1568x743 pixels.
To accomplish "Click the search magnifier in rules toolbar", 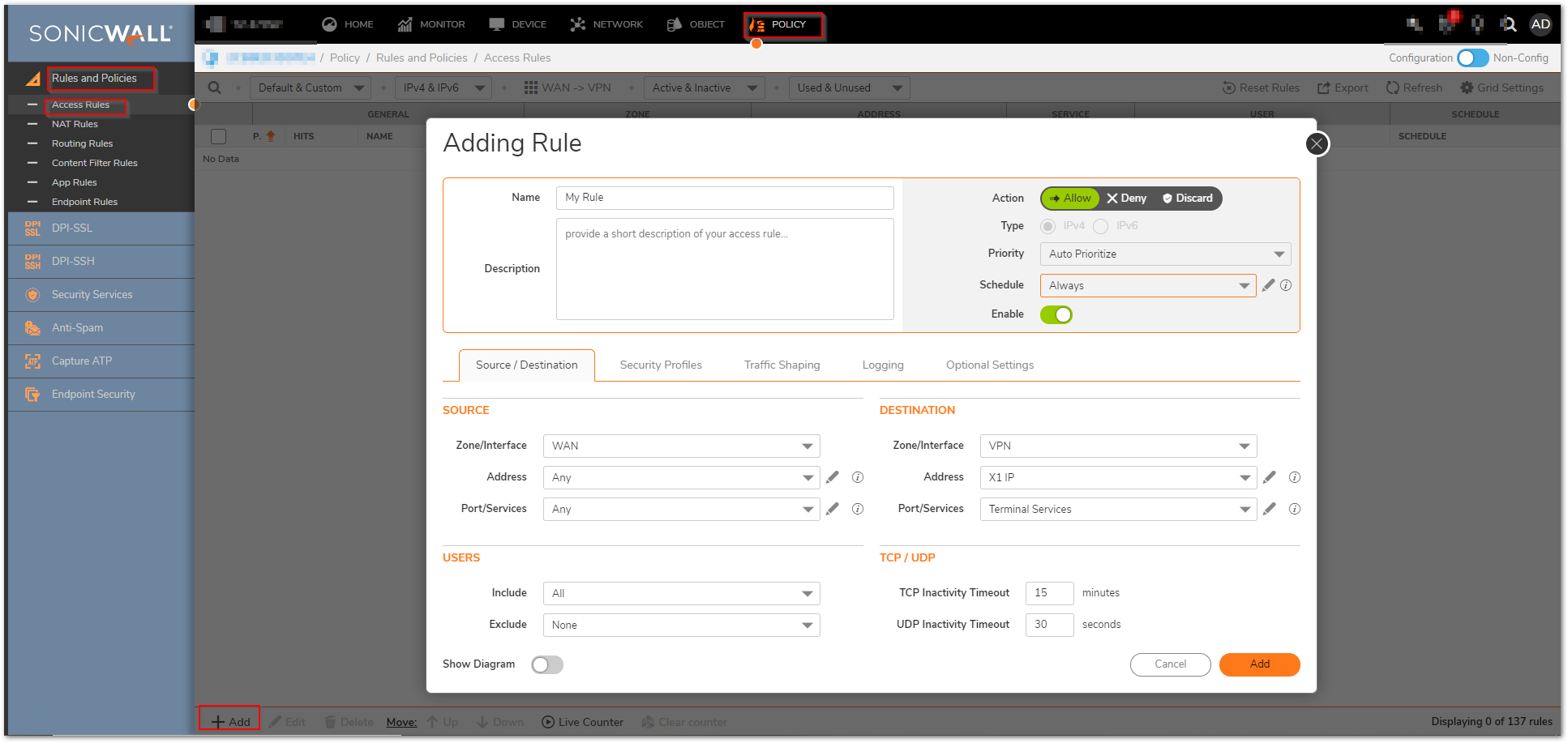I will 214,88.
